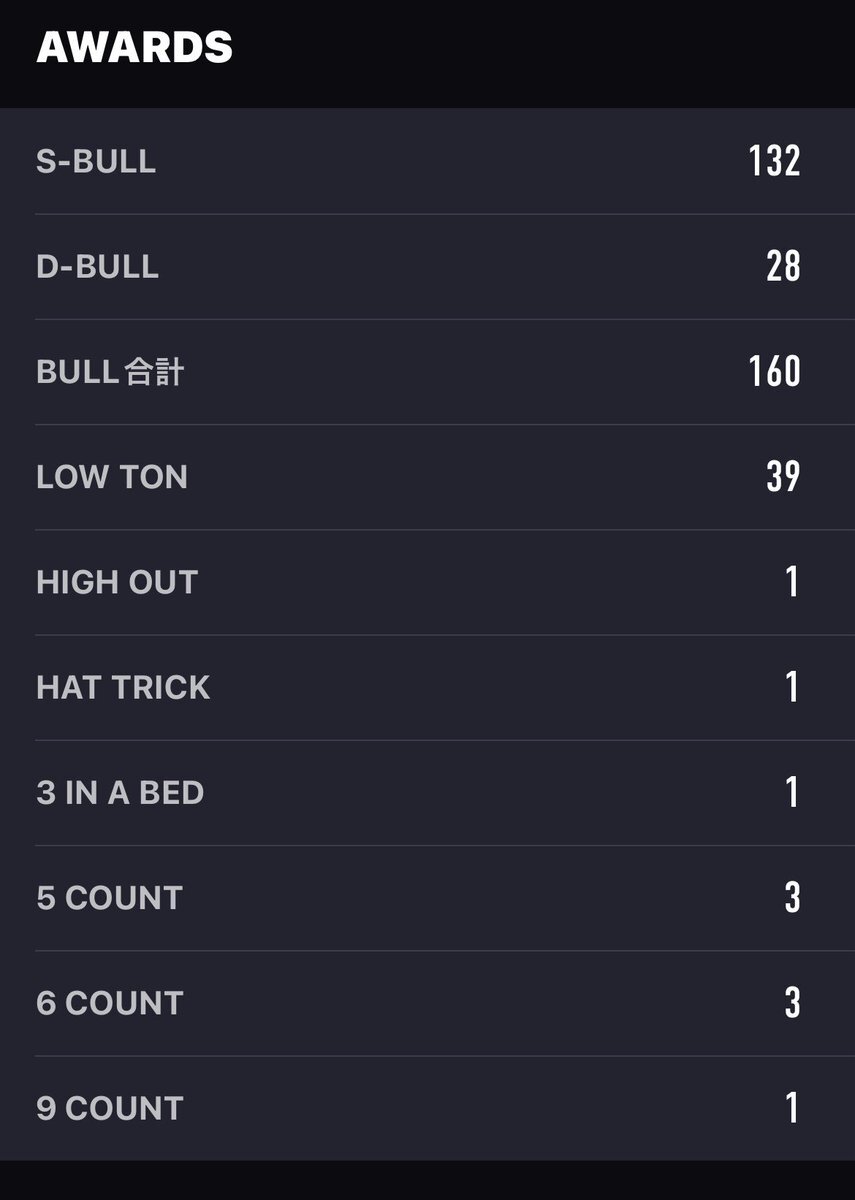Tap the LOW TON count 39
The width and height of the screenshot is (855, 1200).
784,477
